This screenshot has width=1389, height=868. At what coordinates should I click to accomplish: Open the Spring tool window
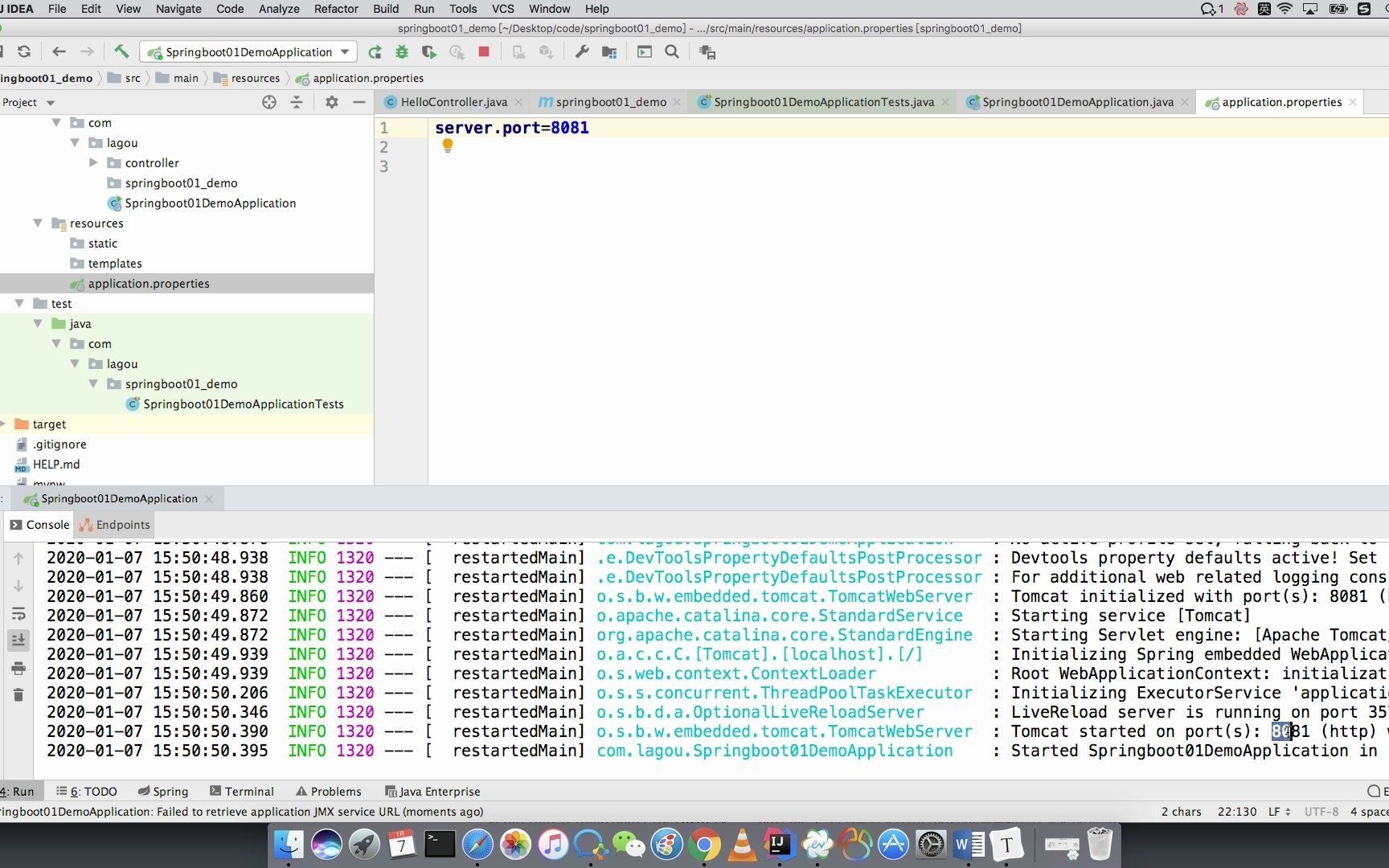(162, 792)
